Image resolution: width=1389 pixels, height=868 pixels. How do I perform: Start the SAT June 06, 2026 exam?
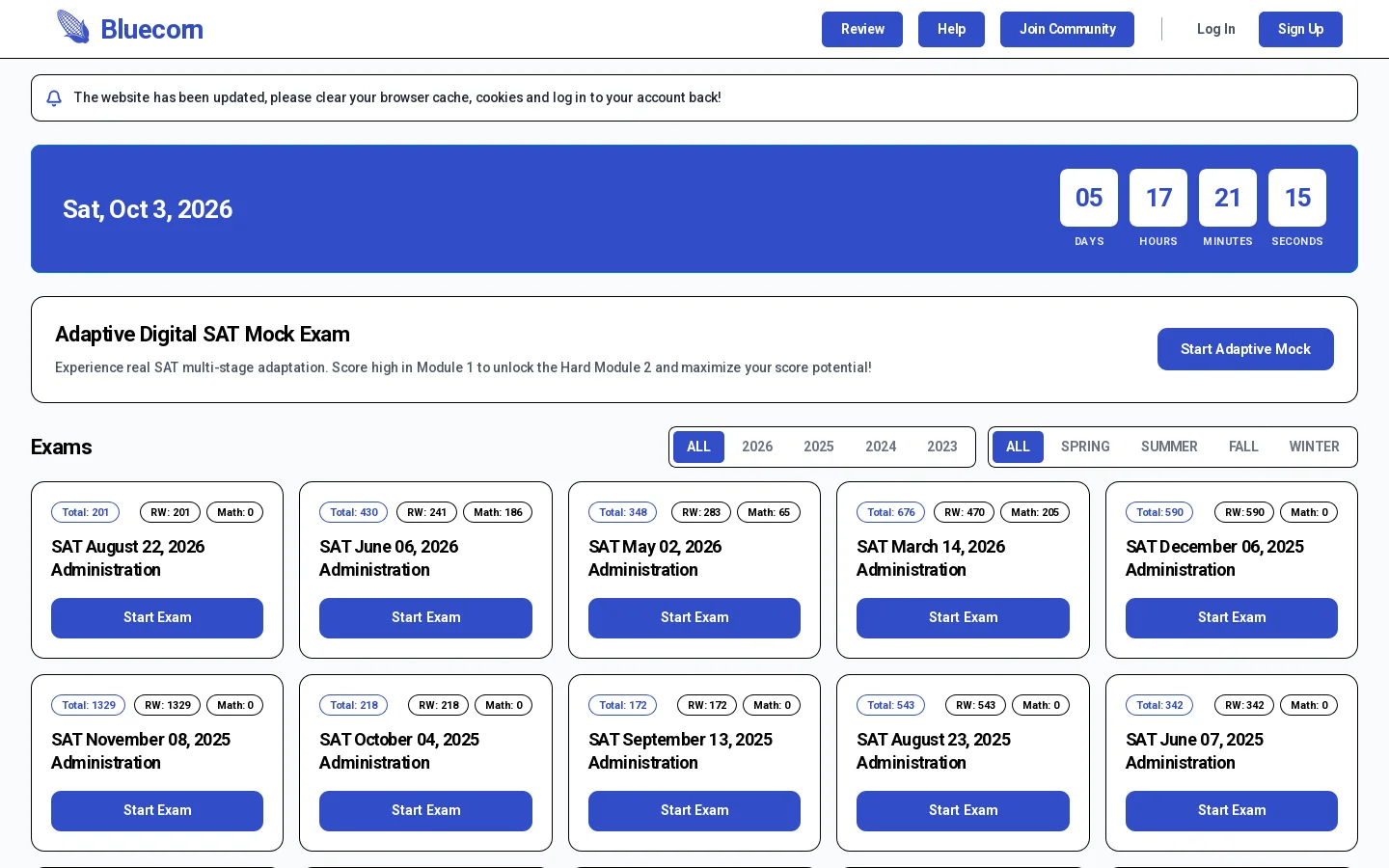(425, 618)
